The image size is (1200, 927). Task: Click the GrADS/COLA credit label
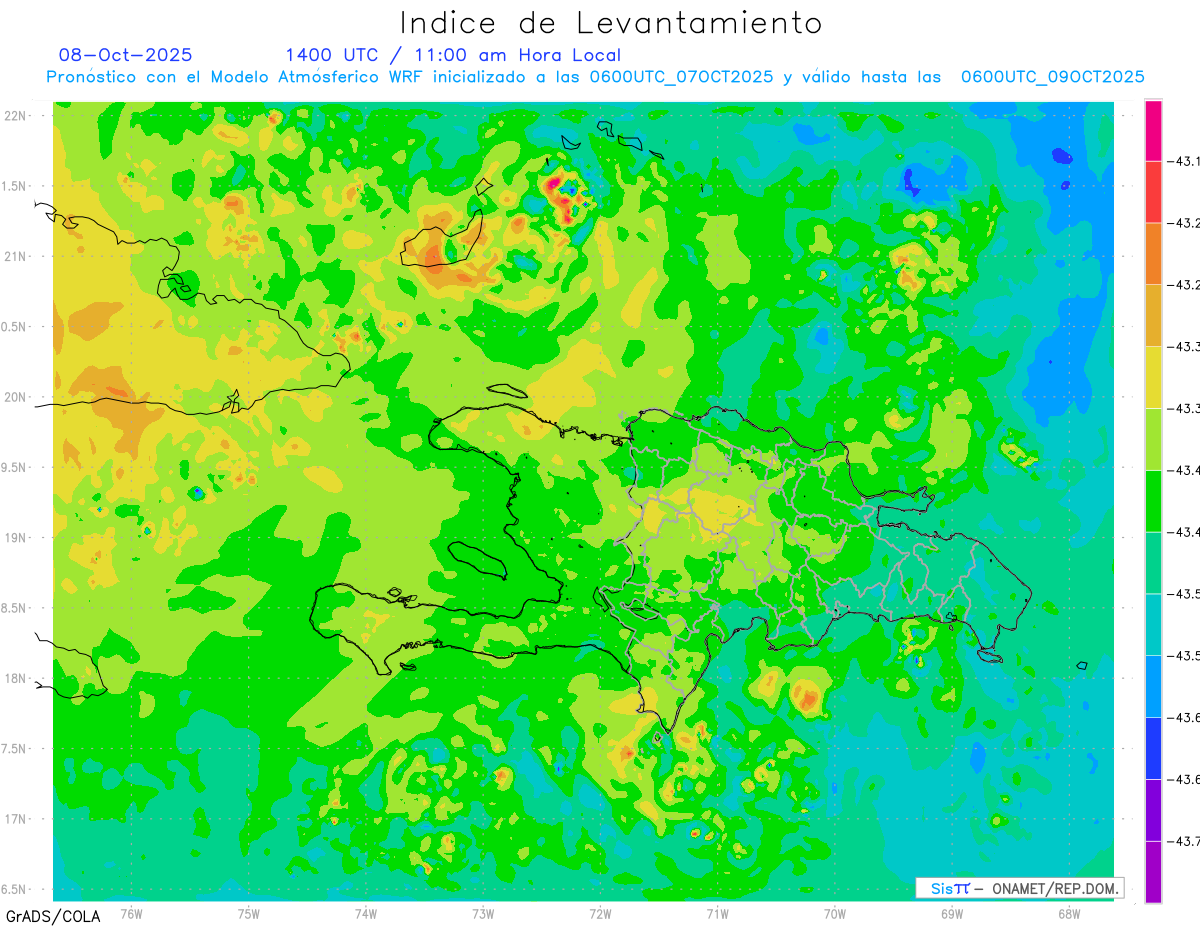53,916
